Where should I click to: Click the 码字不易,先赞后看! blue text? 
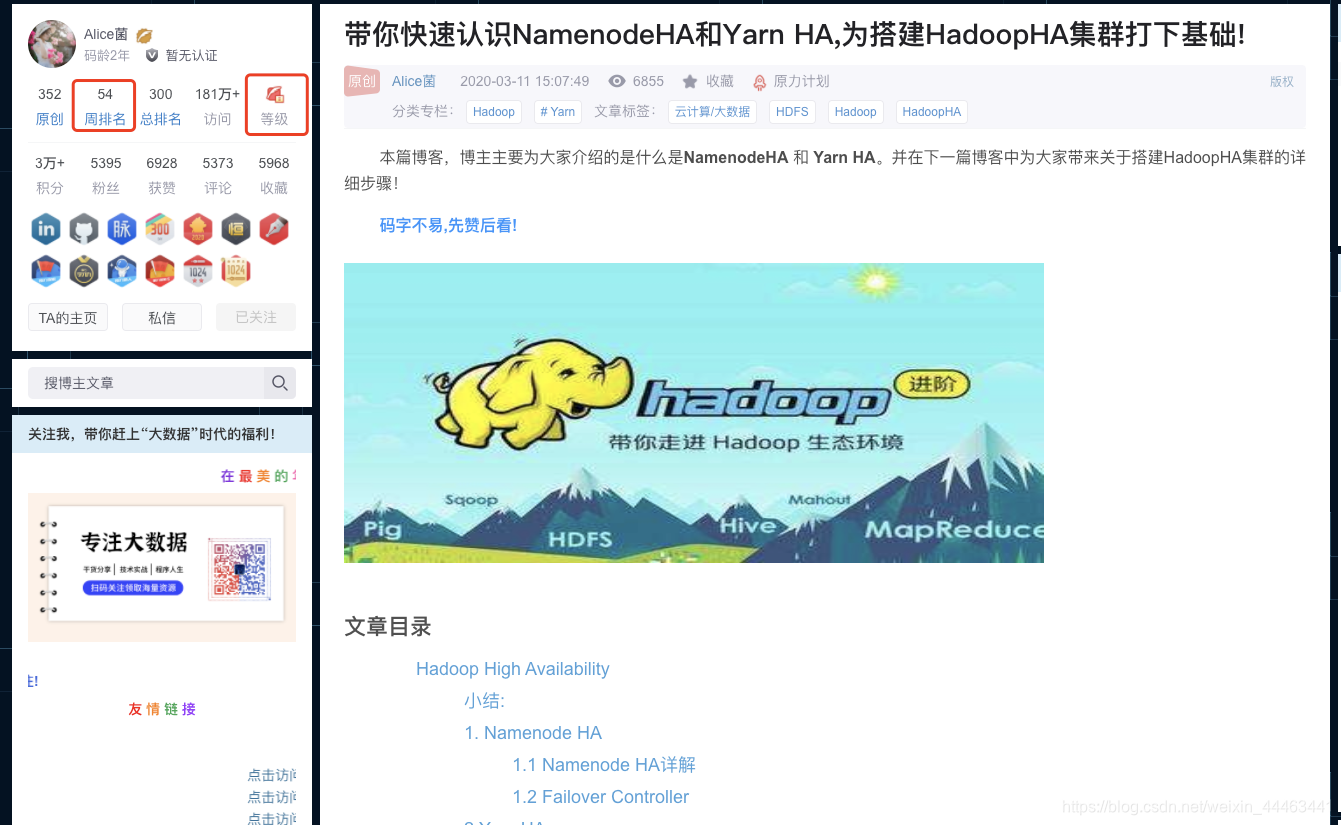[x=448, y=225]
